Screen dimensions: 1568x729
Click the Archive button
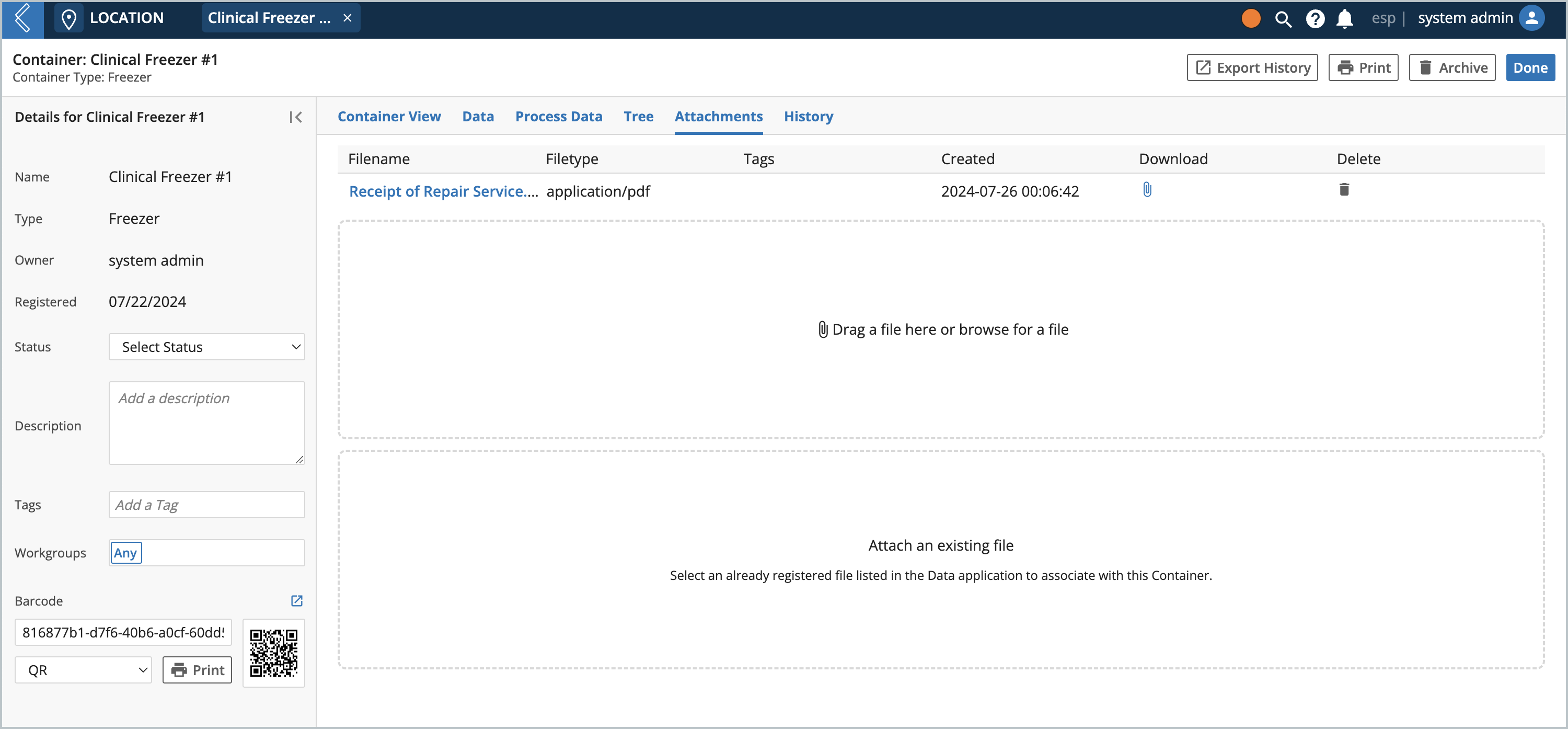[x=1452, y=67]
